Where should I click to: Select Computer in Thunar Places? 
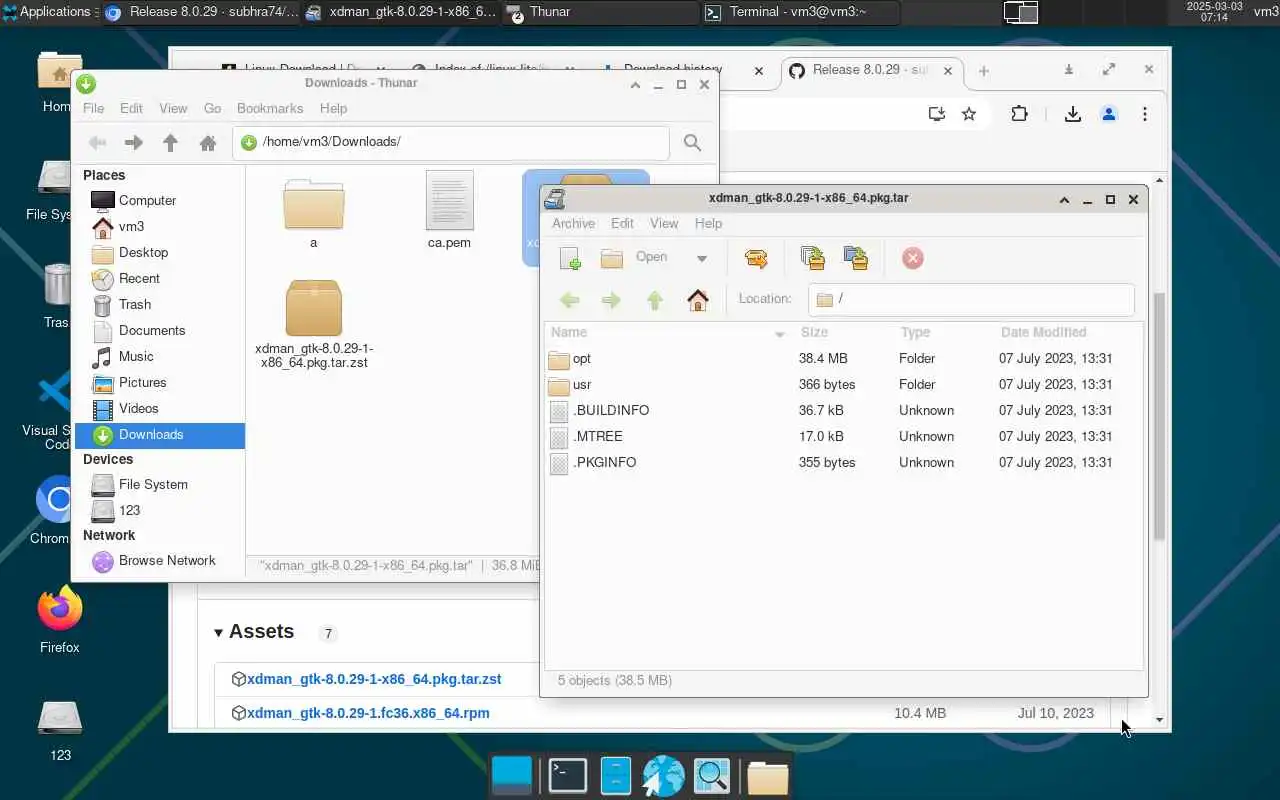click(x=159, y=200)
